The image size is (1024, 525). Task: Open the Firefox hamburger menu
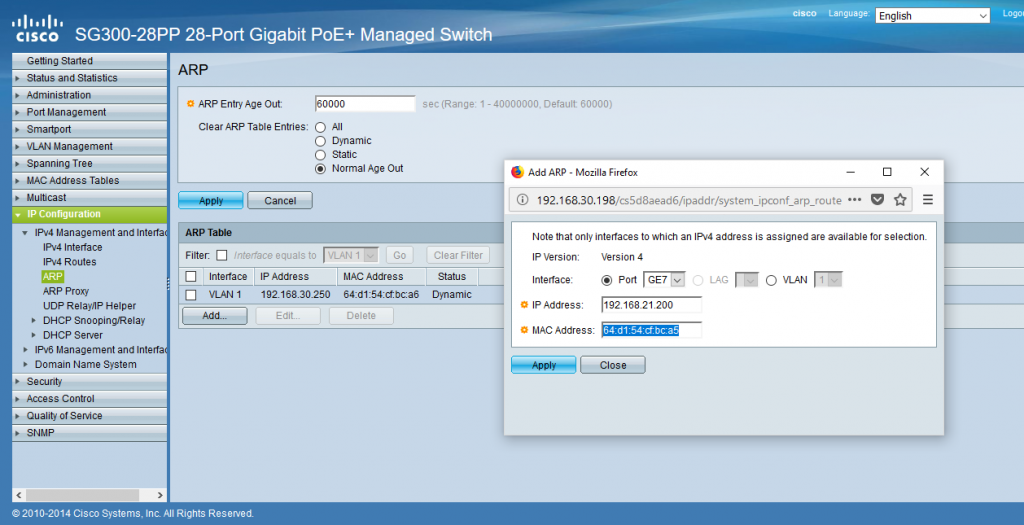tap(927, 200)
